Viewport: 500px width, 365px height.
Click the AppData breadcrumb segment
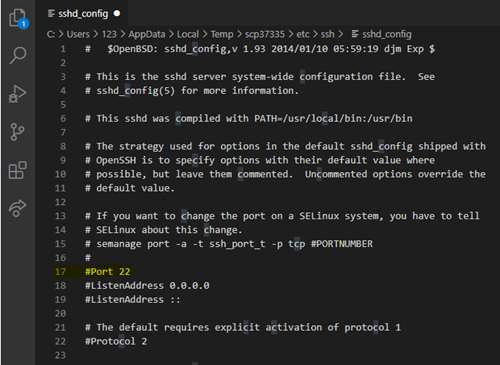(147, 34)
